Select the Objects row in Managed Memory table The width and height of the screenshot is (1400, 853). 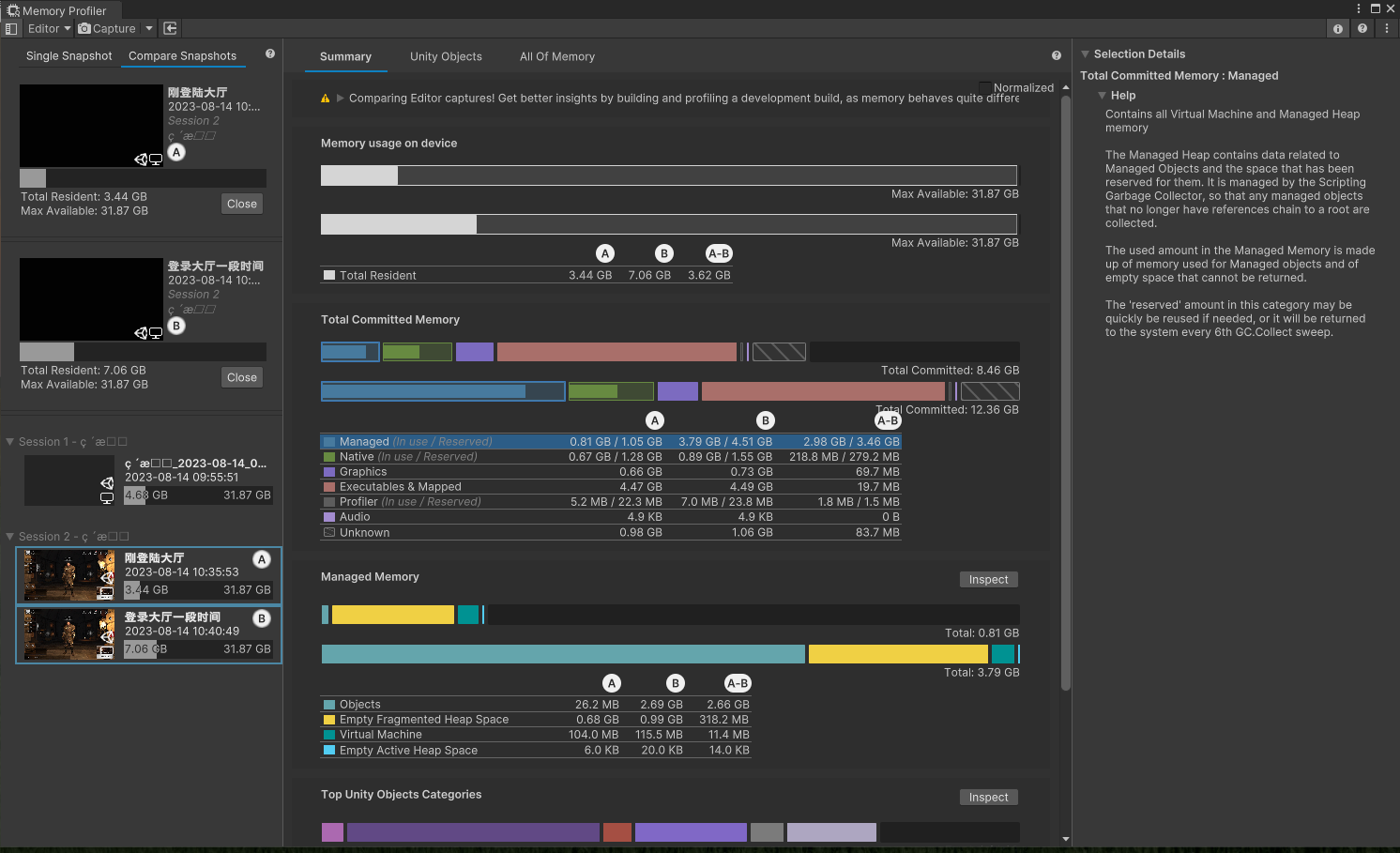point(536,705)
